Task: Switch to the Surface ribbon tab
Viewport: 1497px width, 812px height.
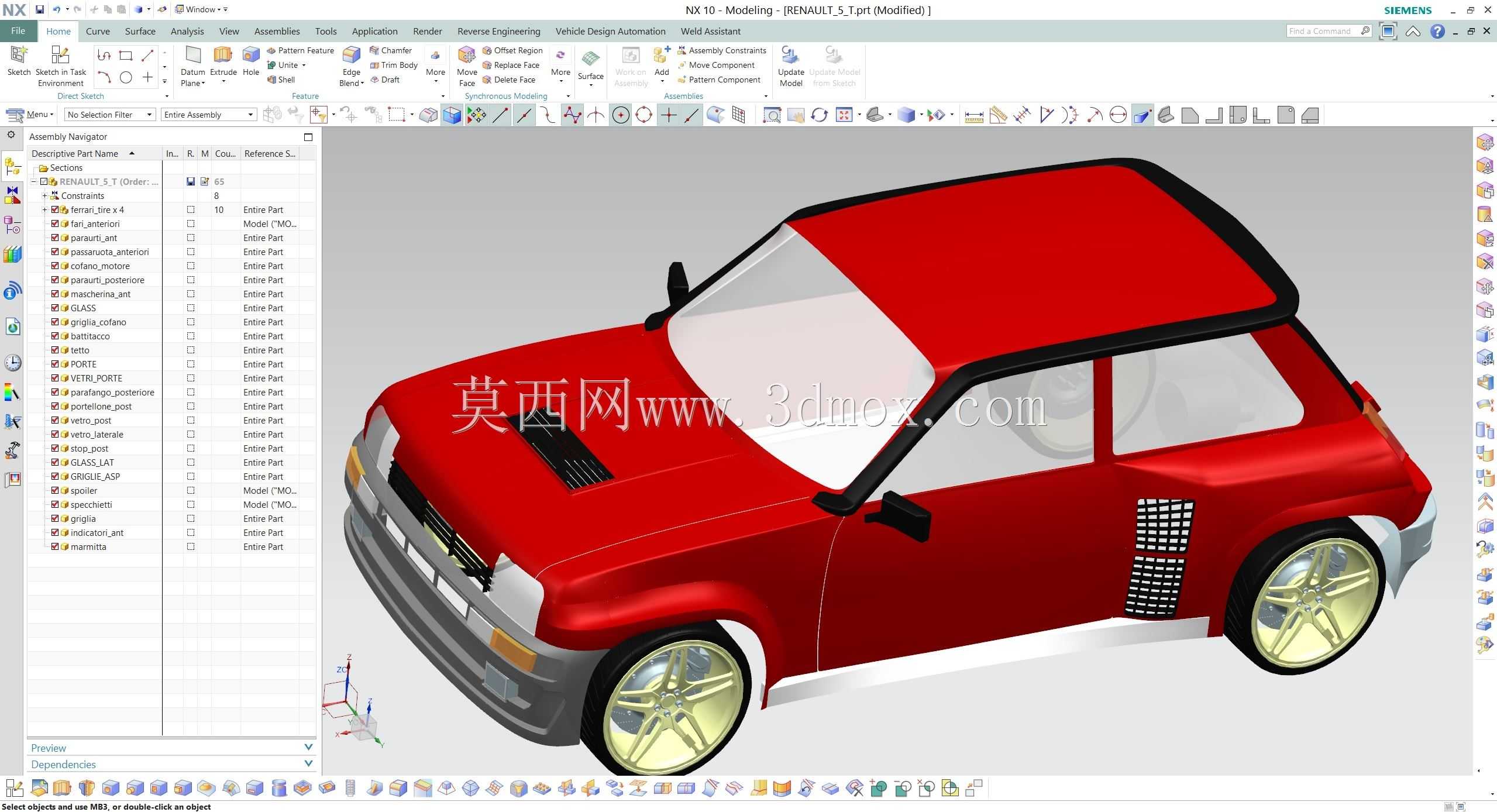Action: (140, 31)
